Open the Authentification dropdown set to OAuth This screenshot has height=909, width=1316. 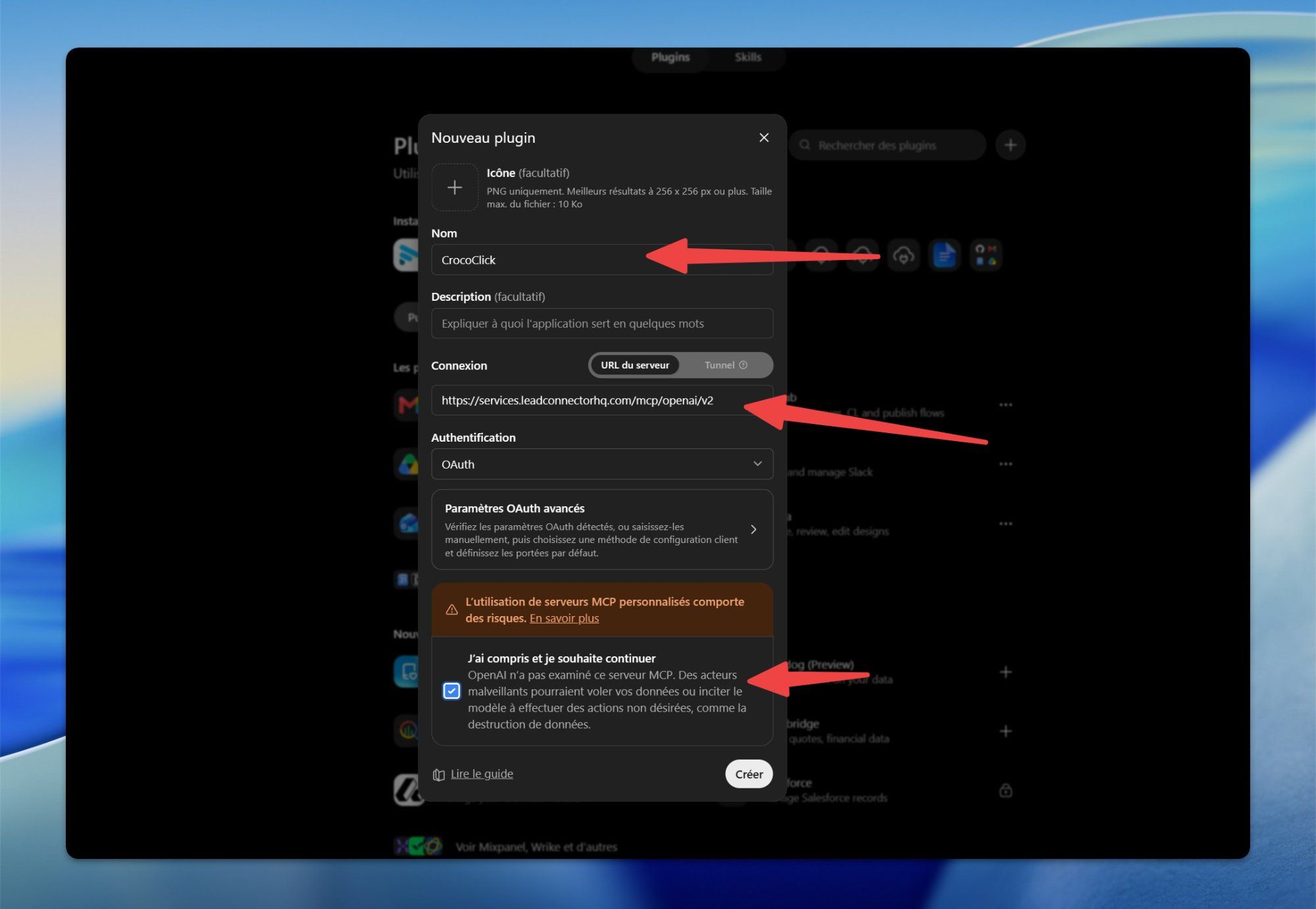(602, 464)
